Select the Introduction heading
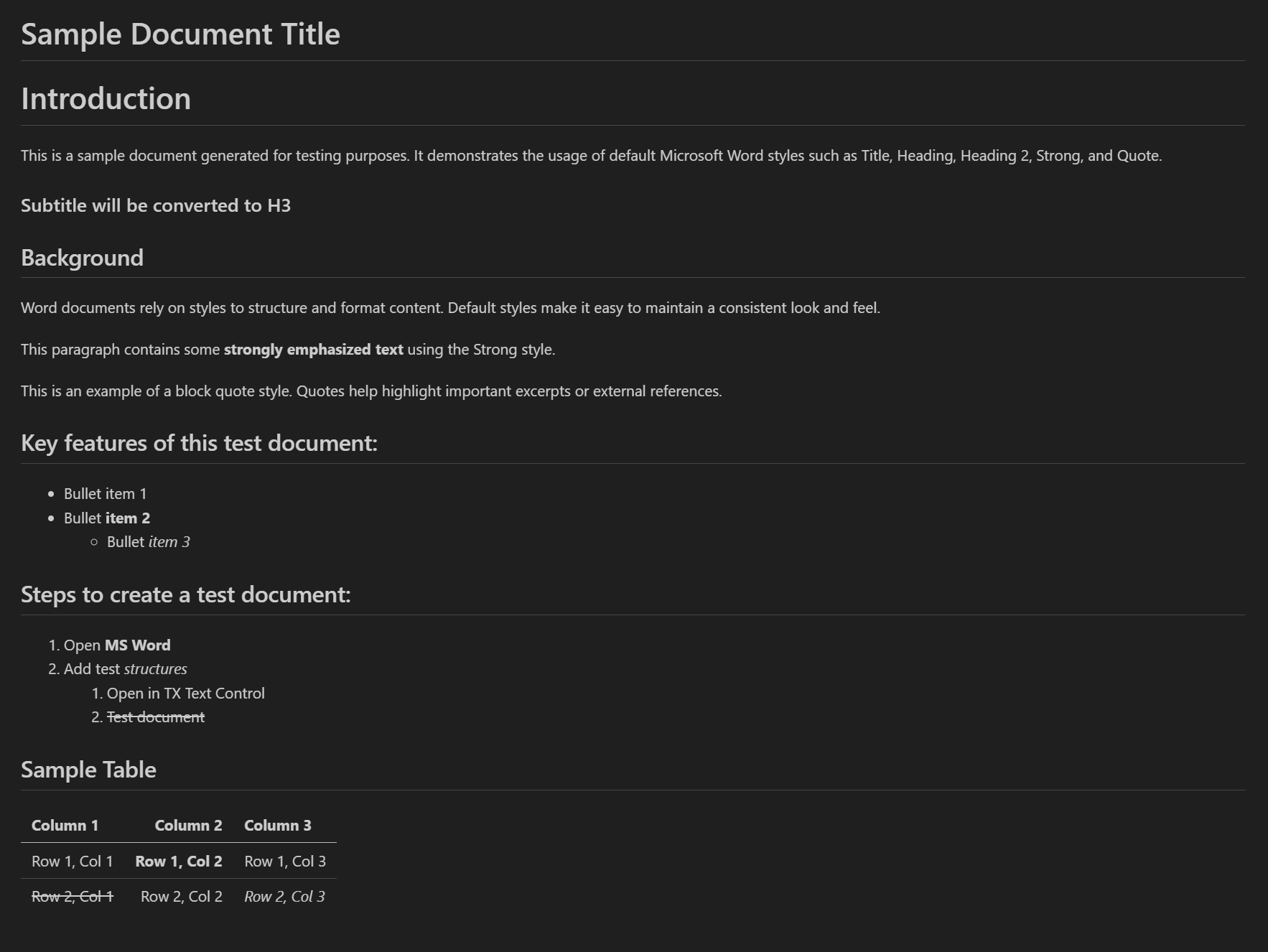Viewport: 1268px width, 952px height. 106,98
